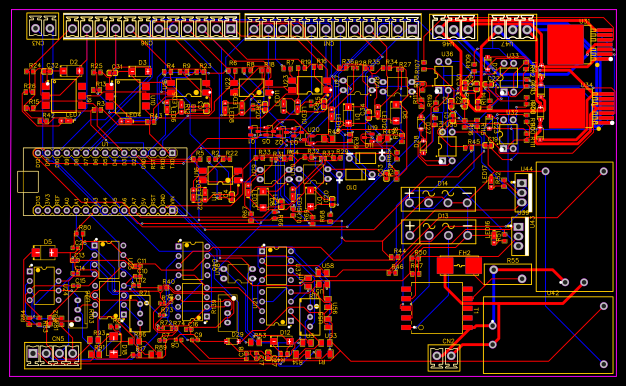The image size is (626, 386).
Task: Select diode D29 footprint
Action: pyautogui.click(x=233, y=341)
